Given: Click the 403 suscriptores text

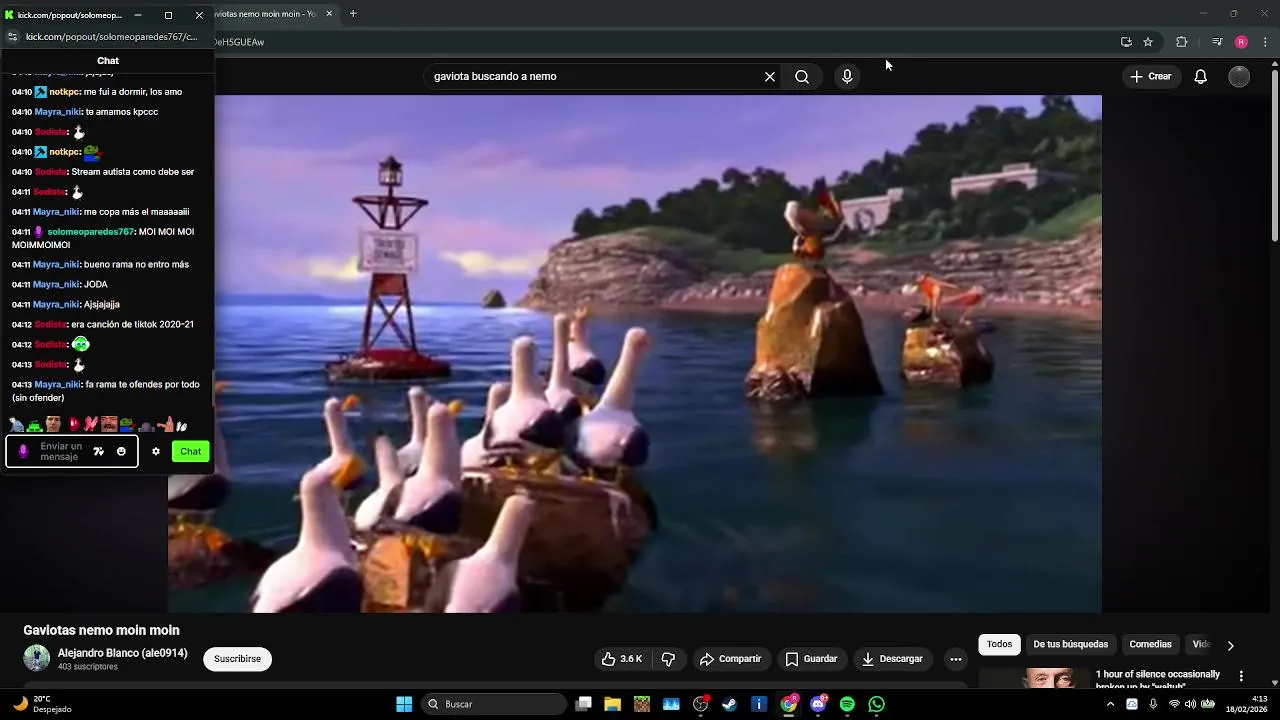Looking at the screenshot, I should [x=88, y=667].
